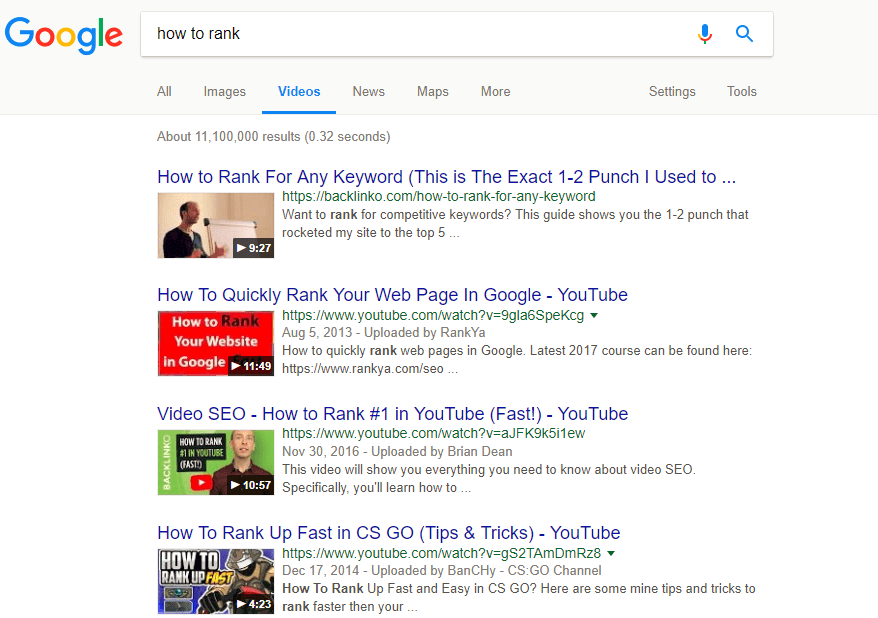Open the youtube.com watch?v=9gla6SpeKcg URL
Screen dimensions: 878x618
433,315
